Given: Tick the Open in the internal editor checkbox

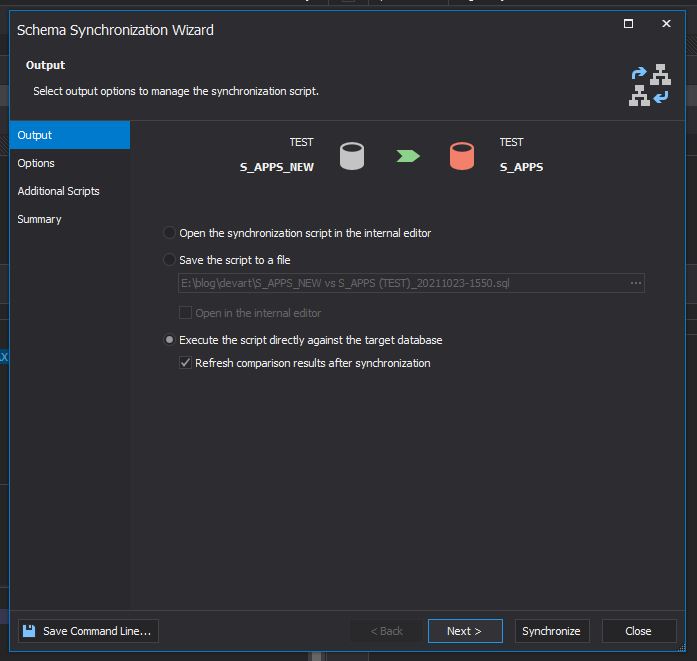Looking at the screenshot, I should [185, 313].
